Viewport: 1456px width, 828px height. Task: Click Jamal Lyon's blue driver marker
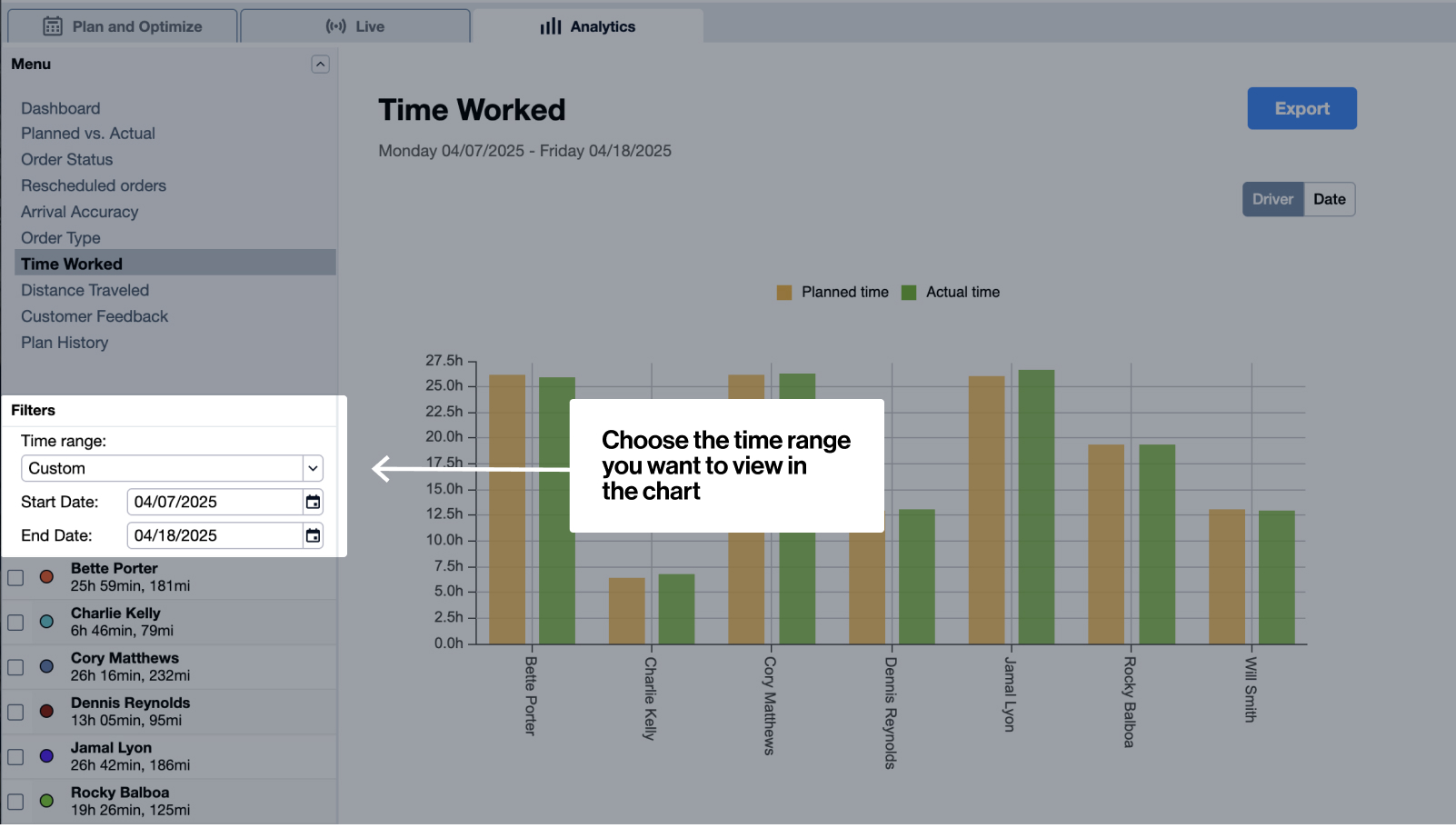tap(46, 756)
